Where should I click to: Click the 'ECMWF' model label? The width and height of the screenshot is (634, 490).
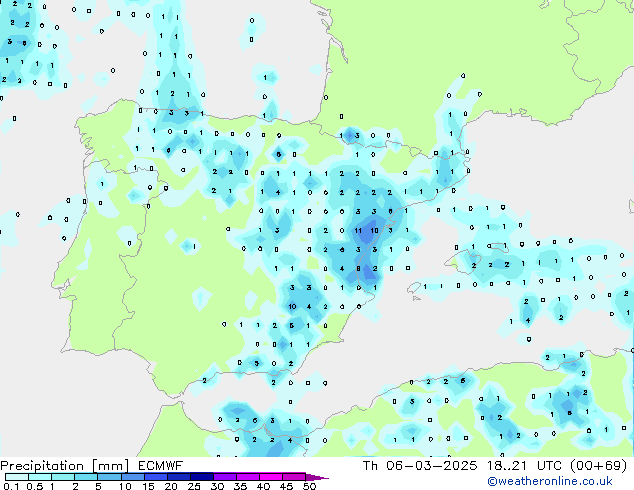pos(161,466)
